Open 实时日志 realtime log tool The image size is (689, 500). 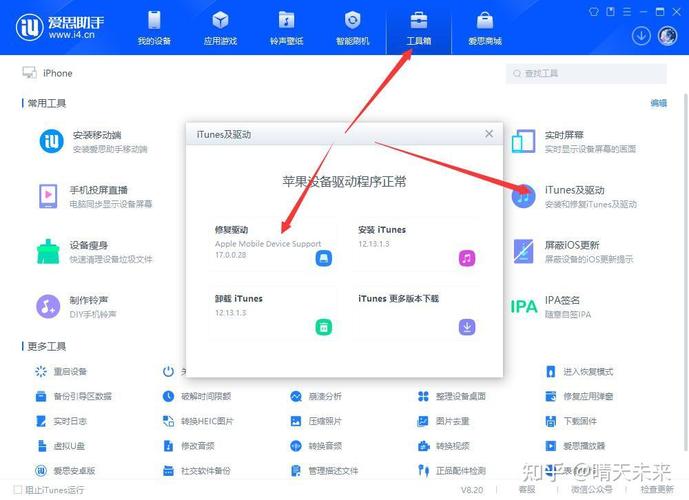(x=61, y=421)
